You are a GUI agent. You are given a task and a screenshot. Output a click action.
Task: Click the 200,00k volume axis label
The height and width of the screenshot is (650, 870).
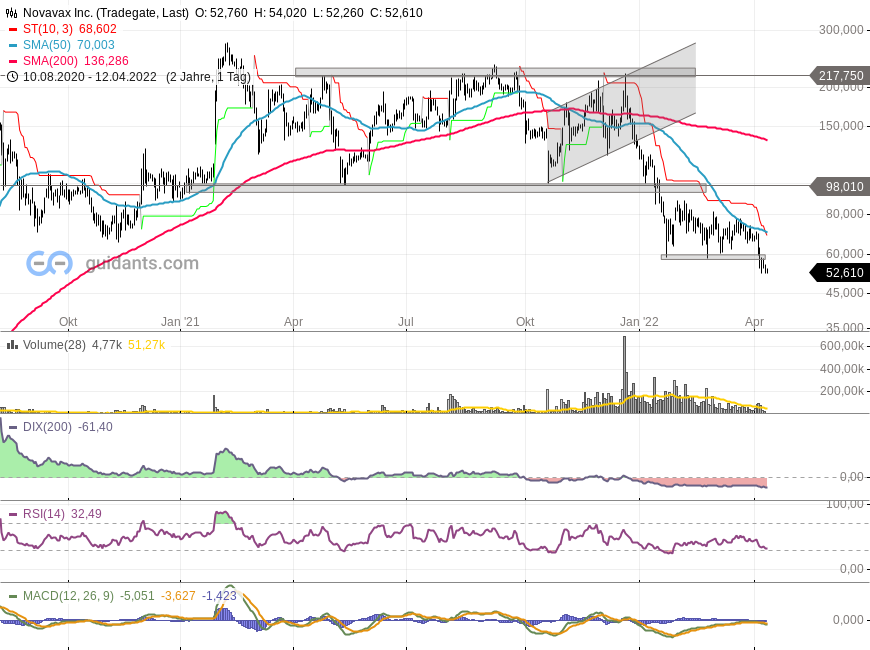coord(842,391)
